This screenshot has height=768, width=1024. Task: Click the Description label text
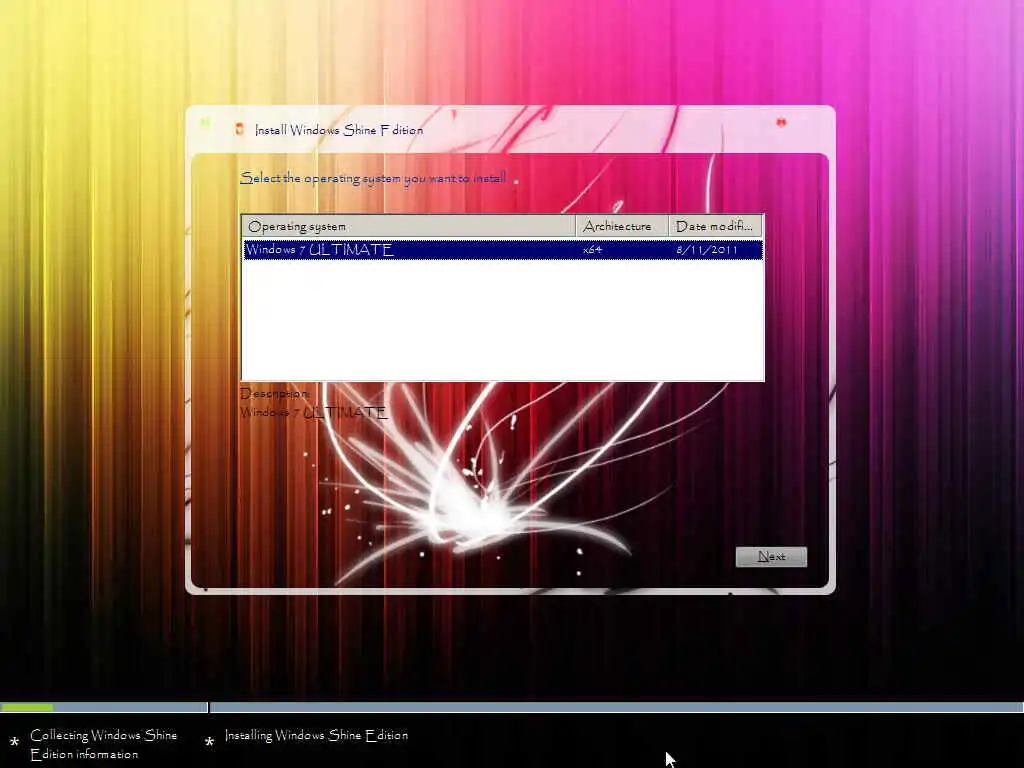pyautogui.click(x=274, y=393)
